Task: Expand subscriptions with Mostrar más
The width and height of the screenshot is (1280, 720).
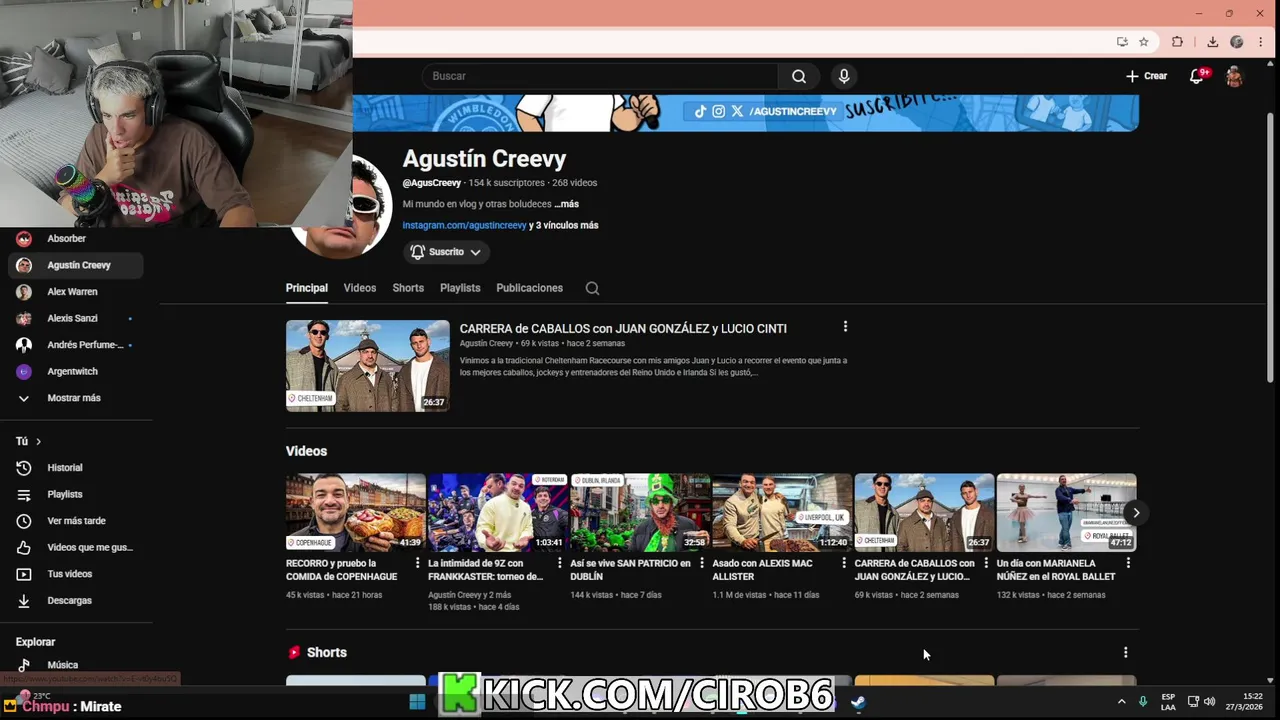Action: click(x=76, y=398)
